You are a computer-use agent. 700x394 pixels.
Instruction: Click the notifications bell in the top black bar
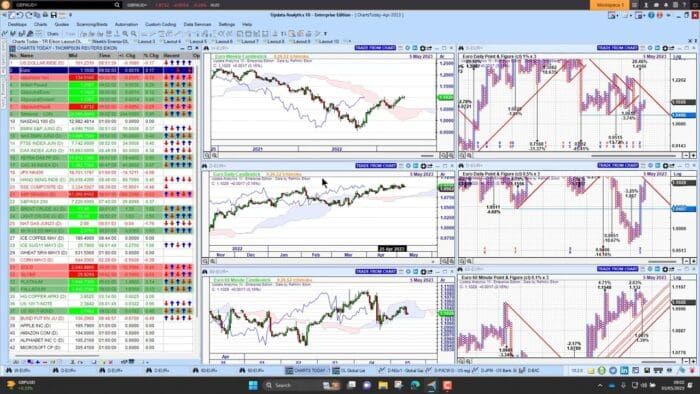point(666,5)
